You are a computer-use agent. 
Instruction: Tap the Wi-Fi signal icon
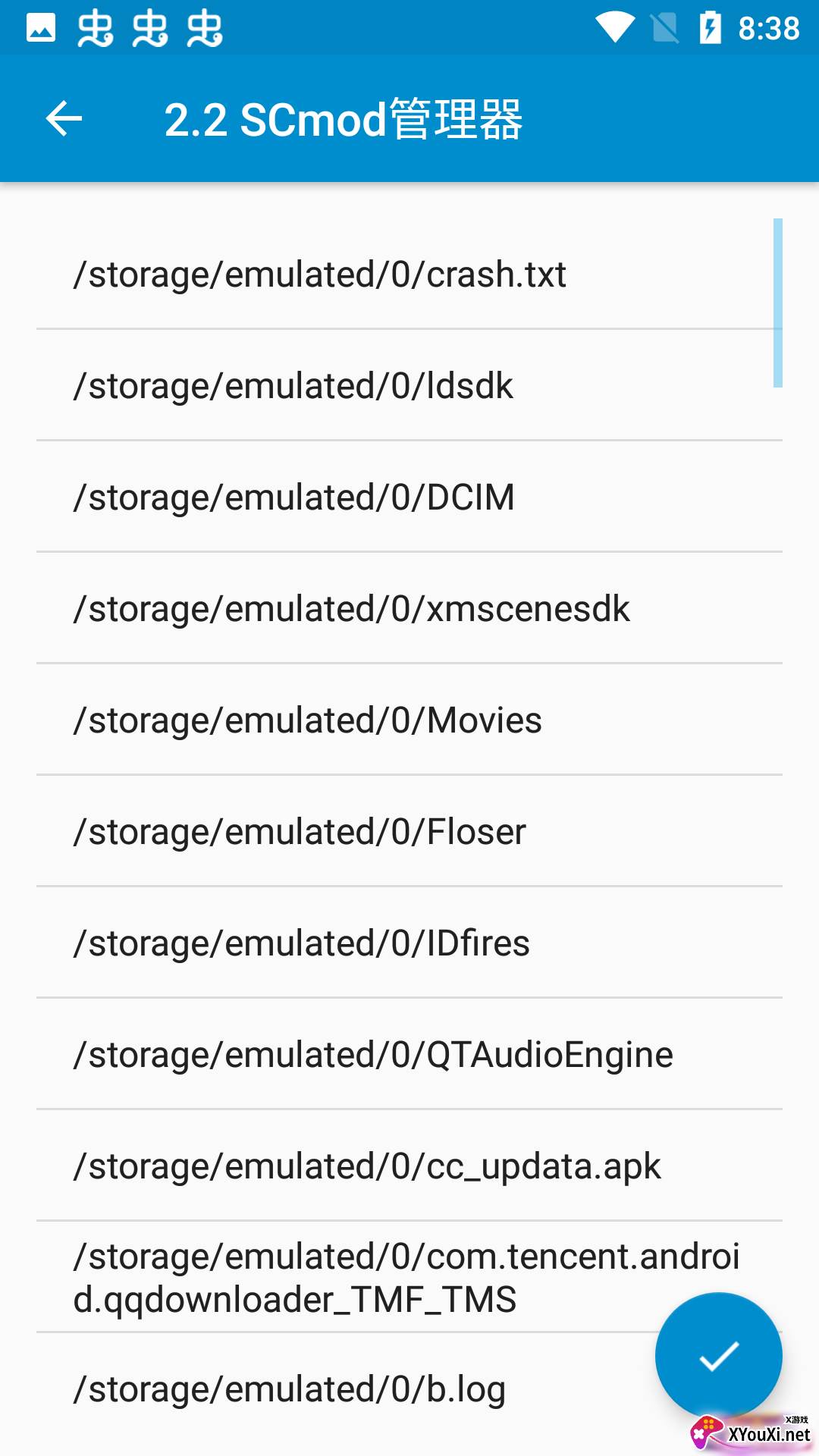tap(614, 28)
